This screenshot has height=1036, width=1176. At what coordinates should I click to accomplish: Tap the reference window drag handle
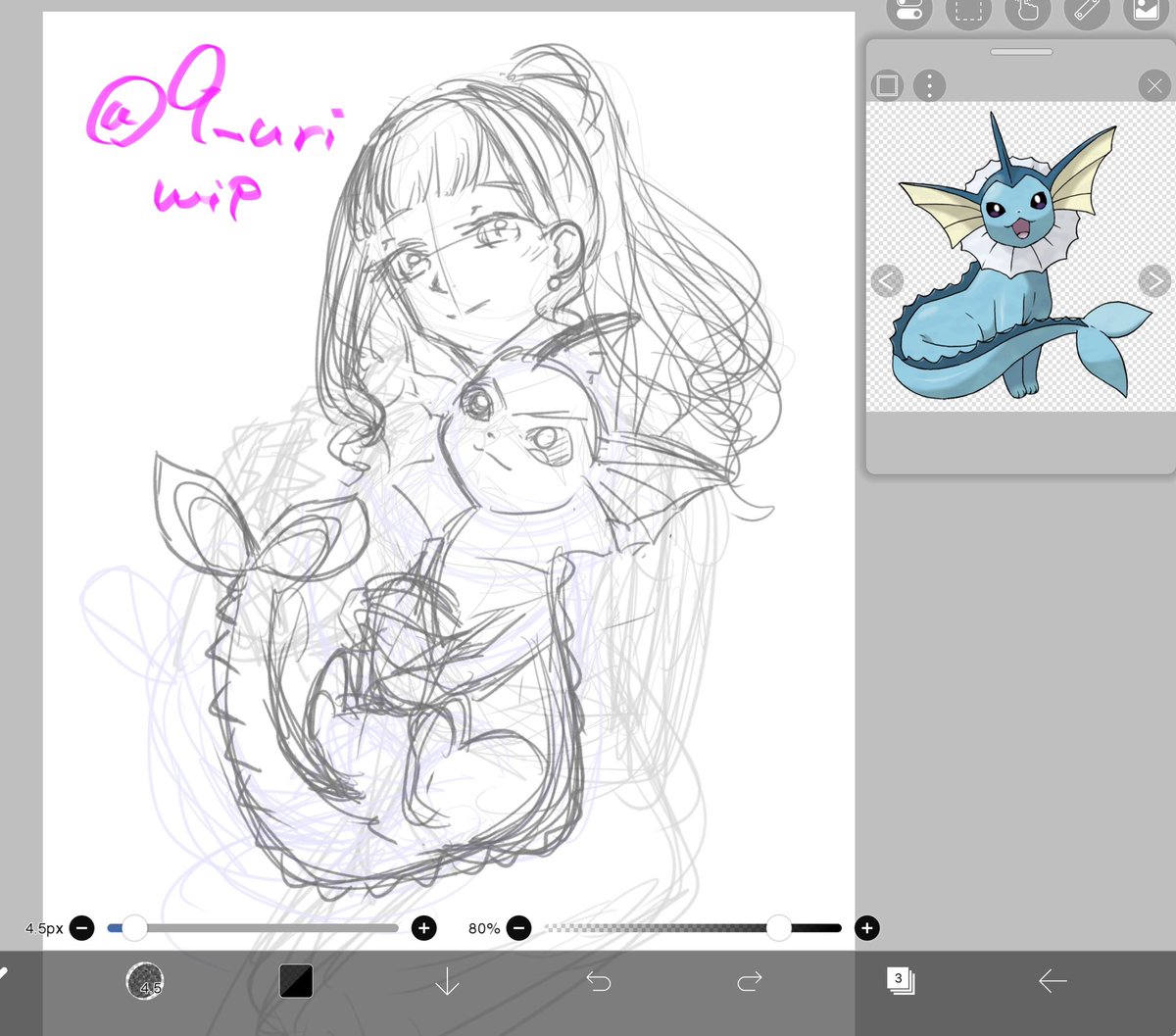(1021, 52)
